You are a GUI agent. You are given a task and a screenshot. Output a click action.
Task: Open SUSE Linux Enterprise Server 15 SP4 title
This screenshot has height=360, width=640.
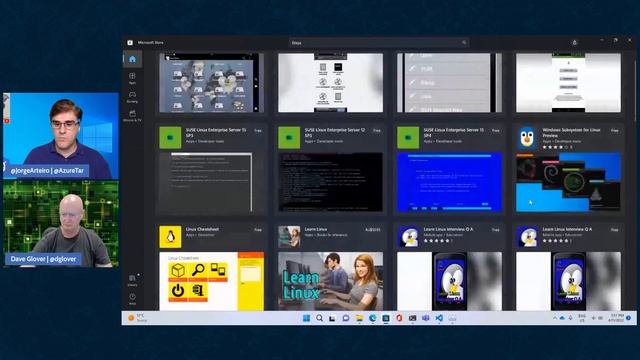coord(453,132)
